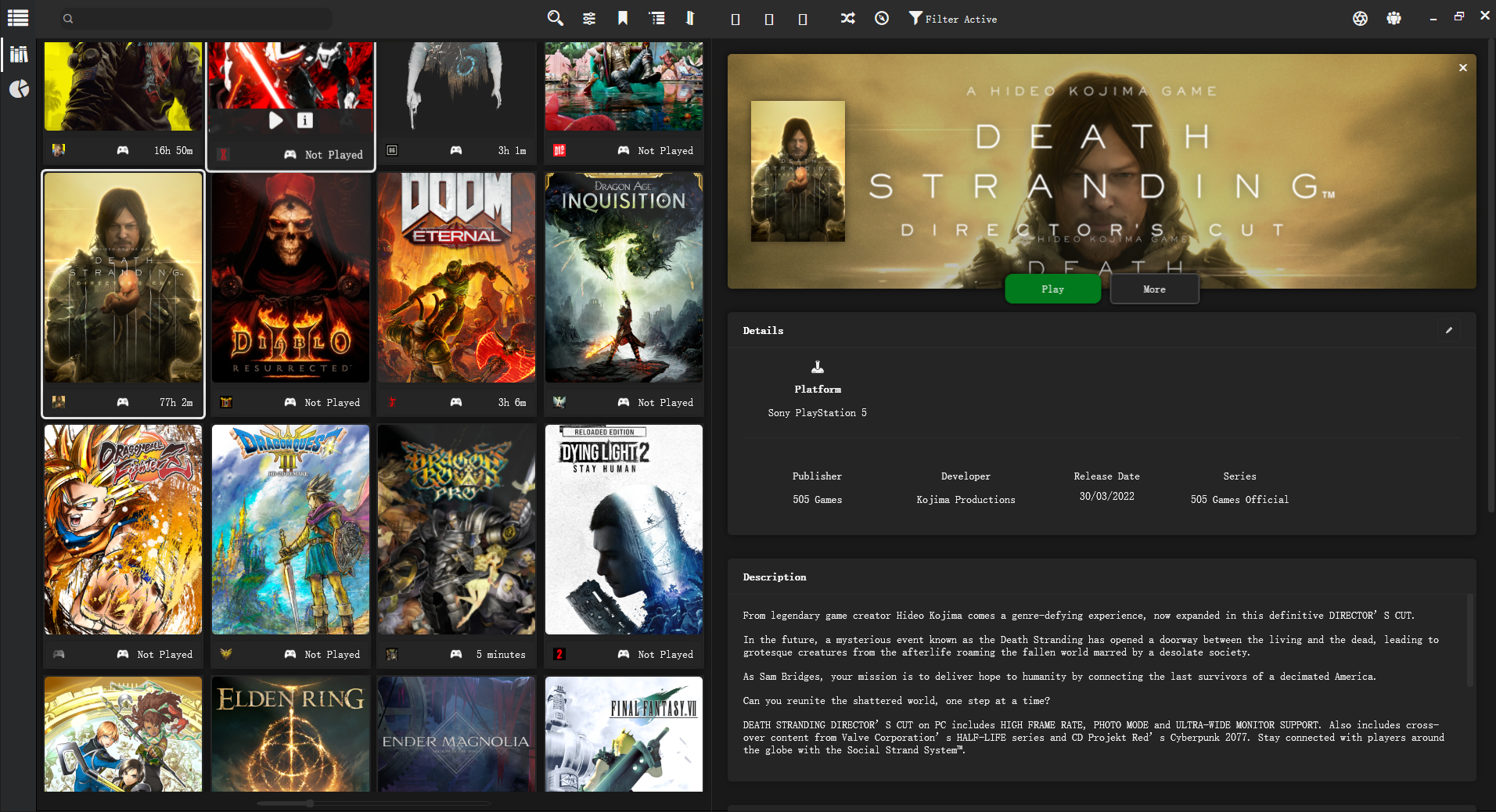The width and height of the screenshot is (1496, 812).
Task: Open the grouping list icon in toolbar
Action: (x=656, y=18)
